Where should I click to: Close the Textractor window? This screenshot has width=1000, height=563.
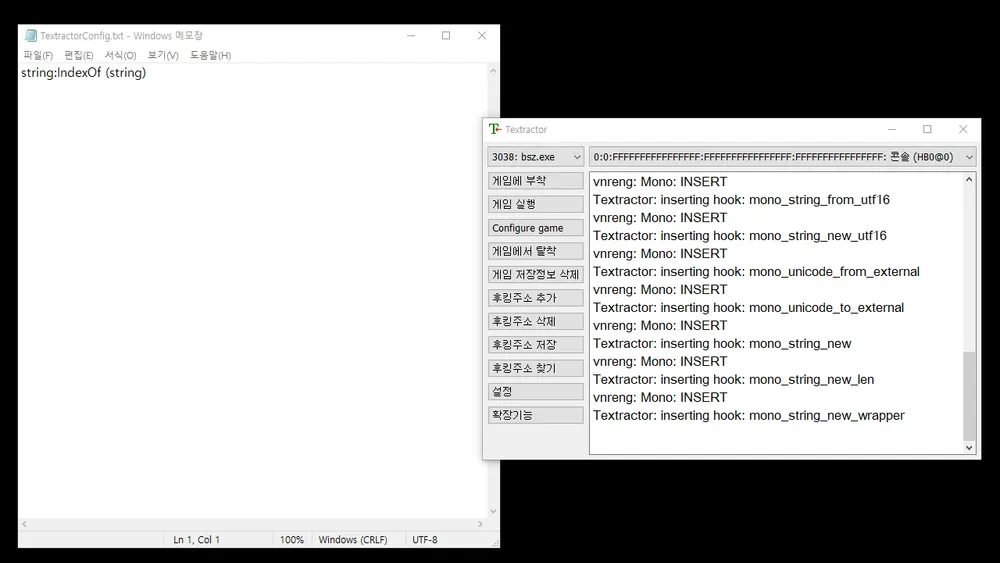pyautogui.click(x=963, y=129)
